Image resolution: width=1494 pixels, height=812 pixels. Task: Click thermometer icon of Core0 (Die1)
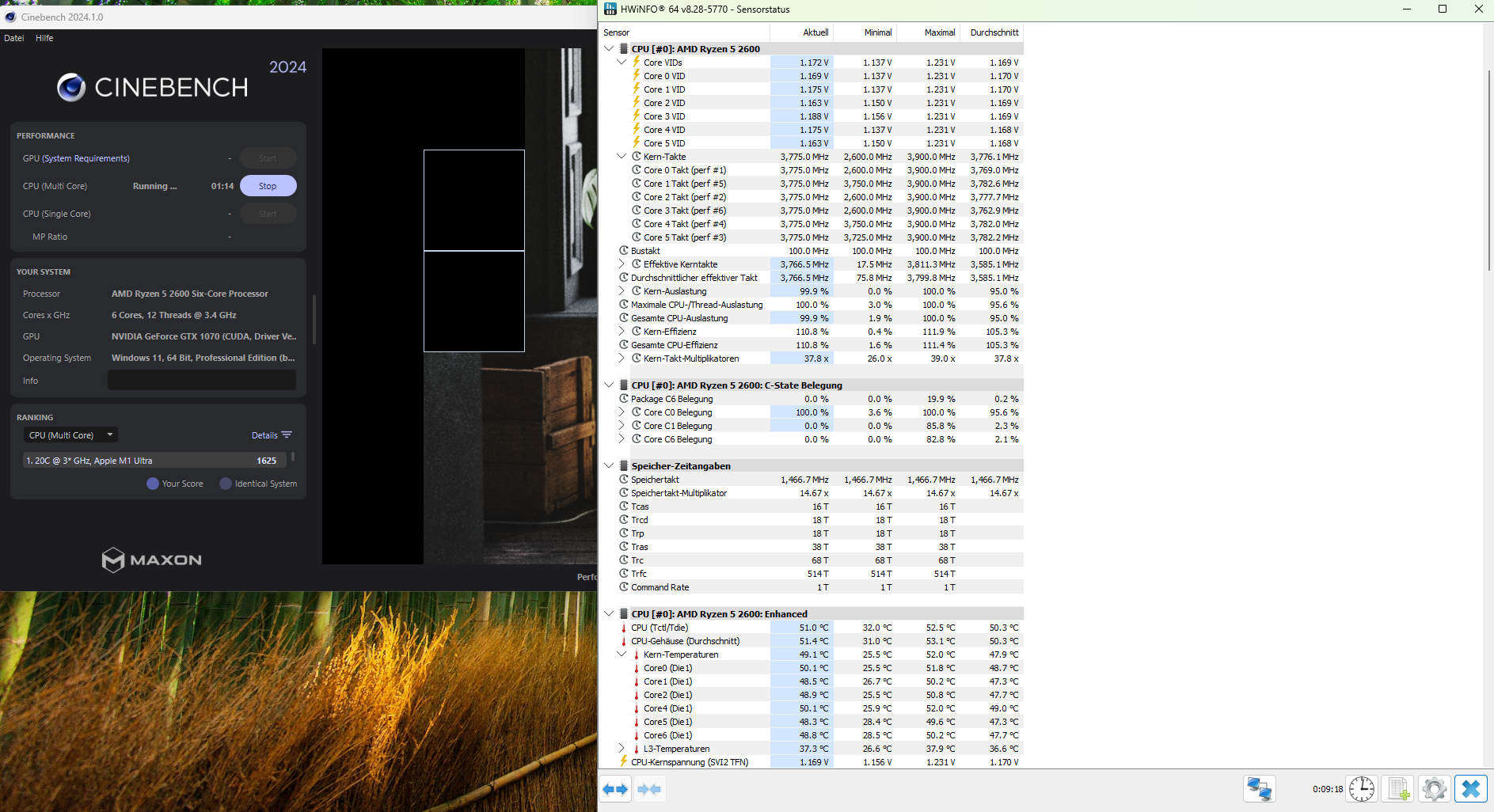[637, 668]
